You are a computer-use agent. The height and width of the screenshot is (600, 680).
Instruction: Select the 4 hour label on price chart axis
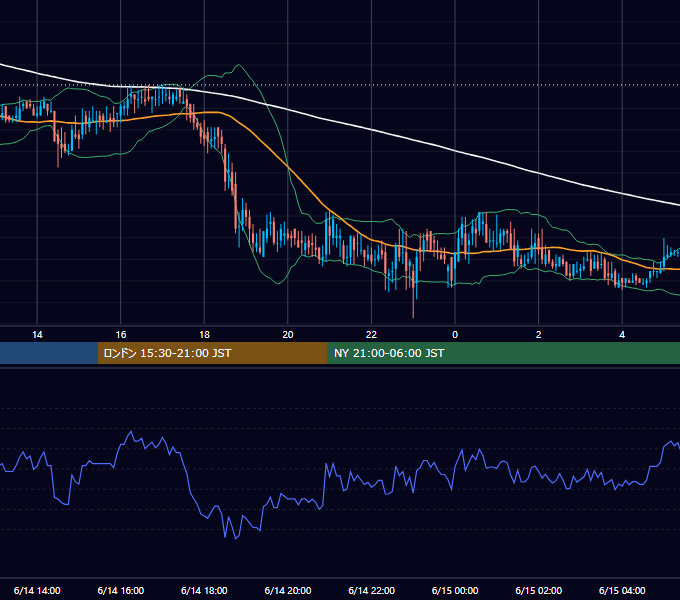(x=622, y=335)
